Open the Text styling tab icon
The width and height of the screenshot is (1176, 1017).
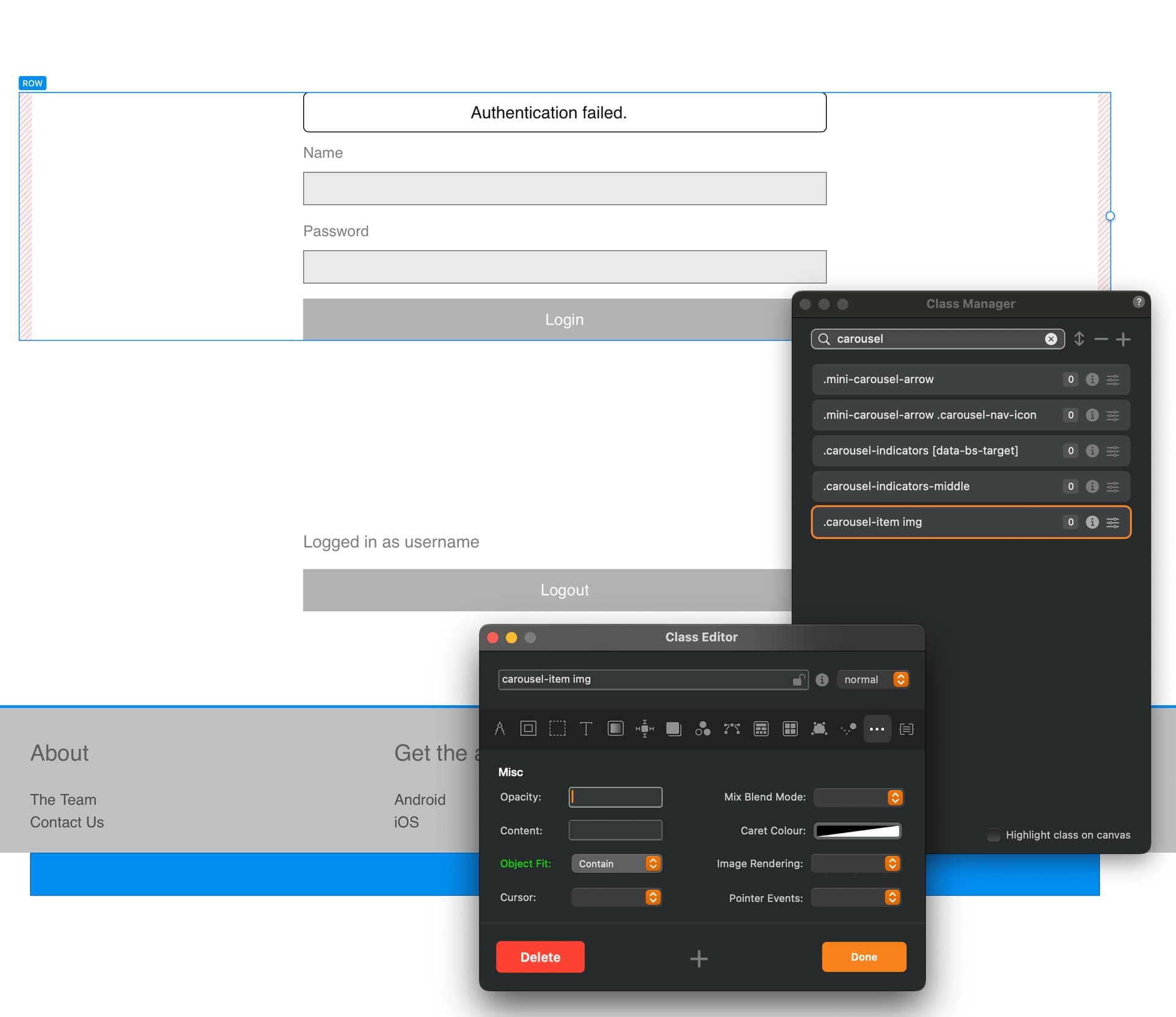pyautogui.click(x=586, y=728)
